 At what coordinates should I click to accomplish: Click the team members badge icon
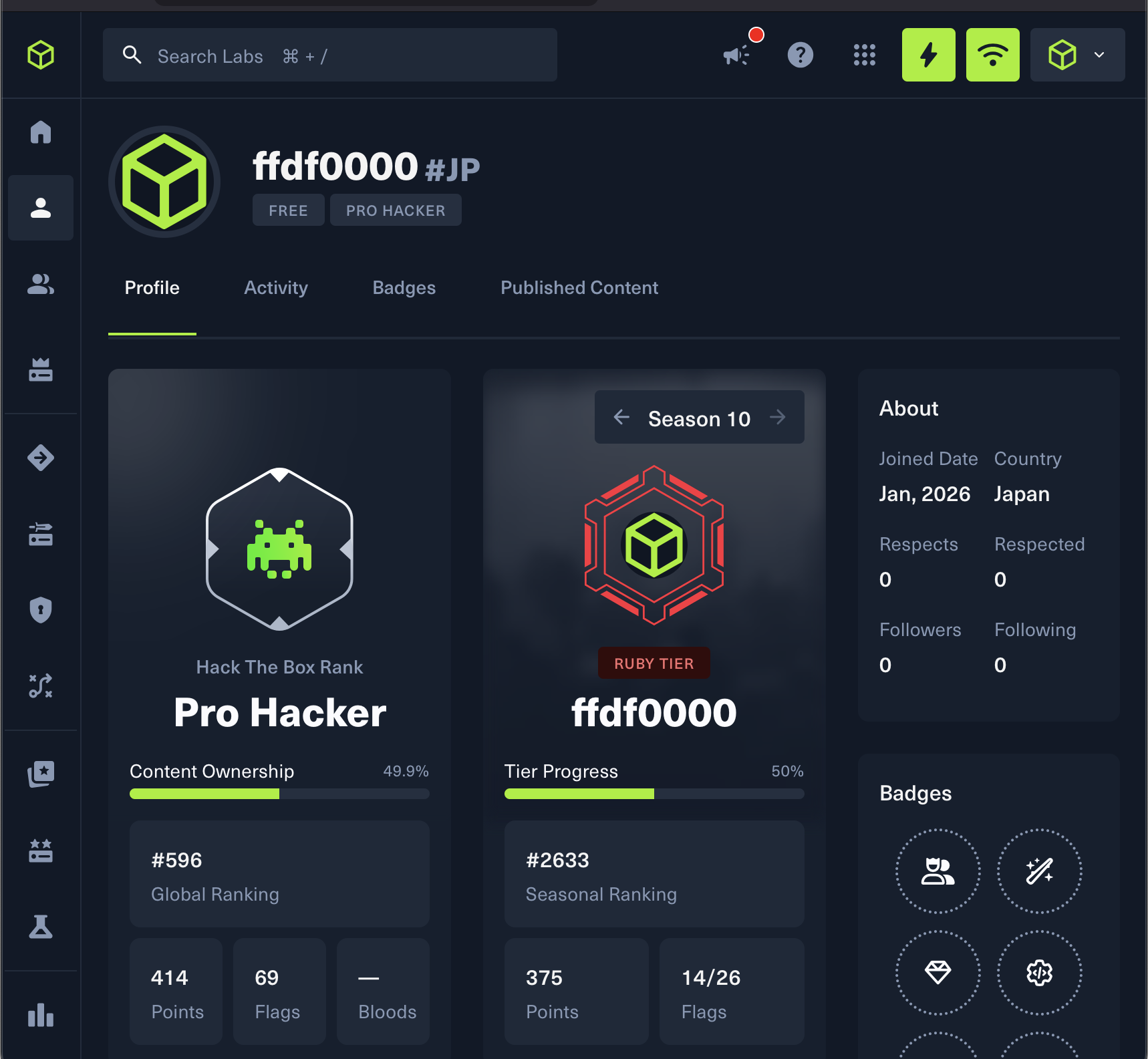point(938,871)
